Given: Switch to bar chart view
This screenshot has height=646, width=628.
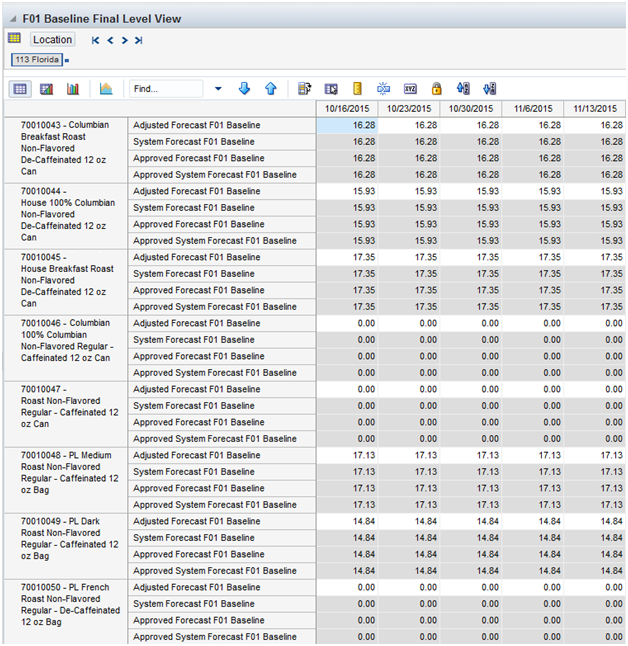Looking at the screenshot, I should (x=72, y=89).
